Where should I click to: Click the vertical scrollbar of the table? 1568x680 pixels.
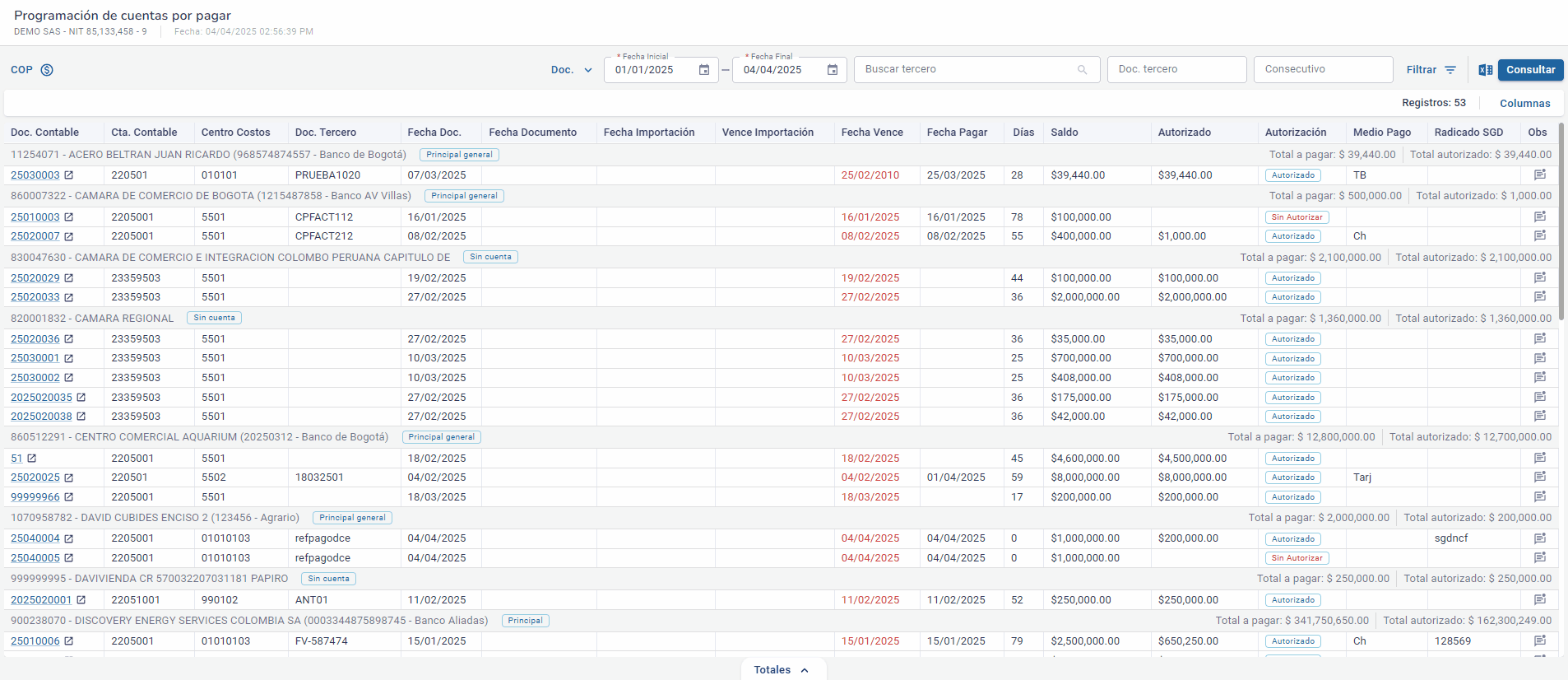coord(1561,222)
